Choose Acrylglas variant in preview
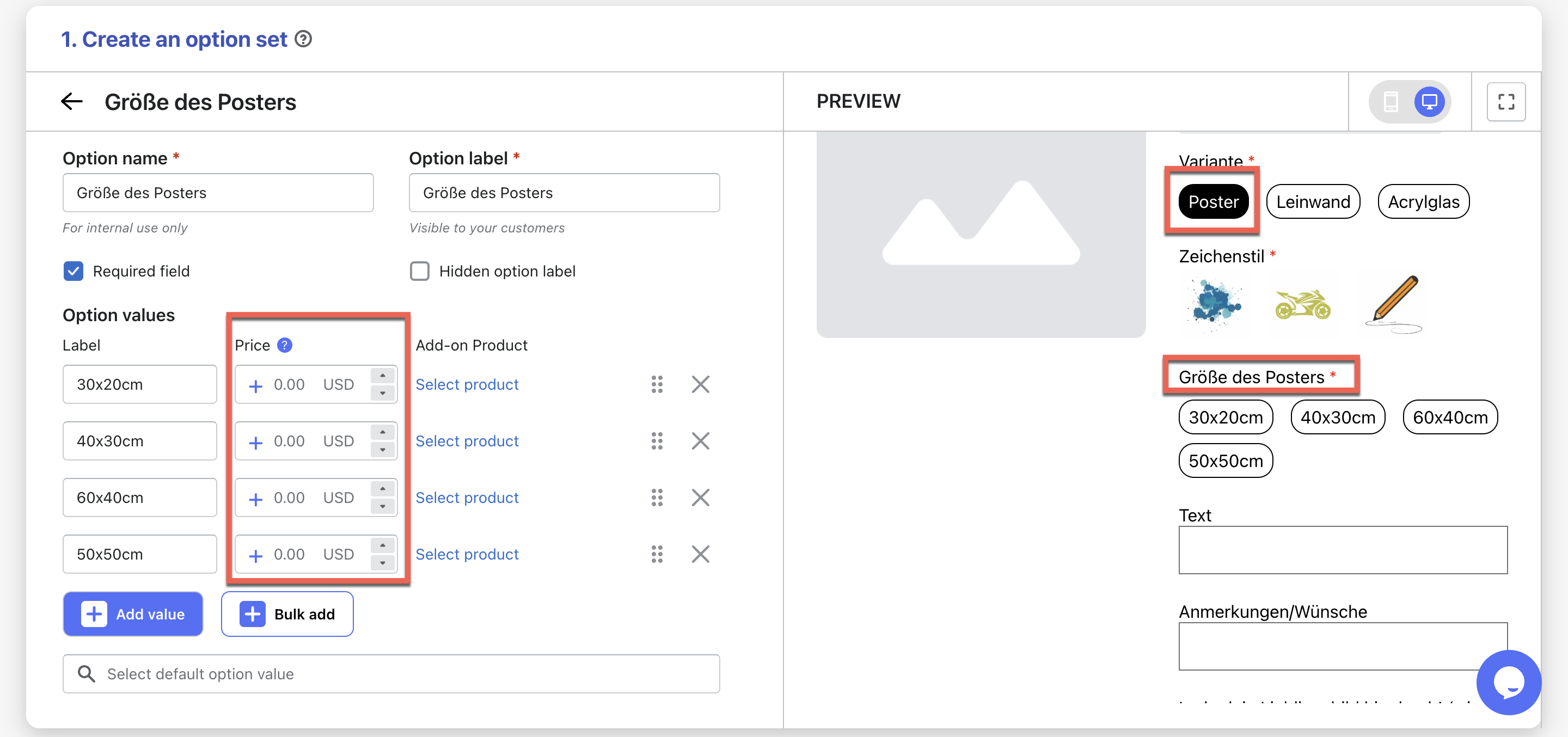This screenshot has width=1568, height=737. click(1423, 201)
